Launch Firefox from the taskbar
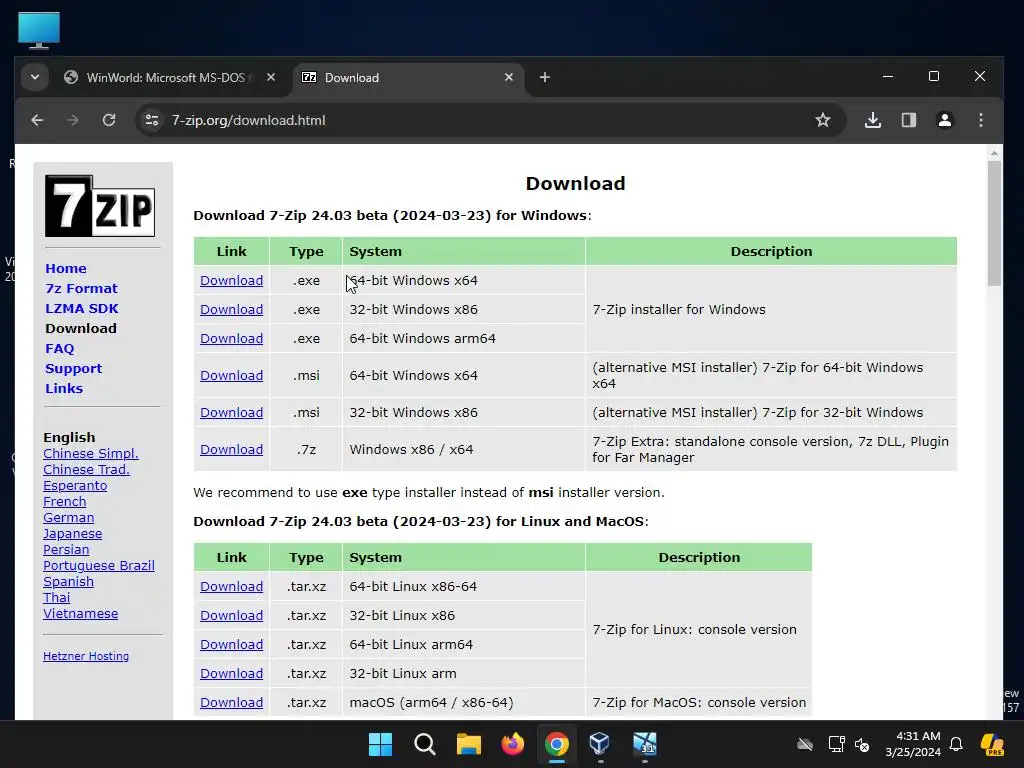The image size is (1024, 768). [513, 744]
